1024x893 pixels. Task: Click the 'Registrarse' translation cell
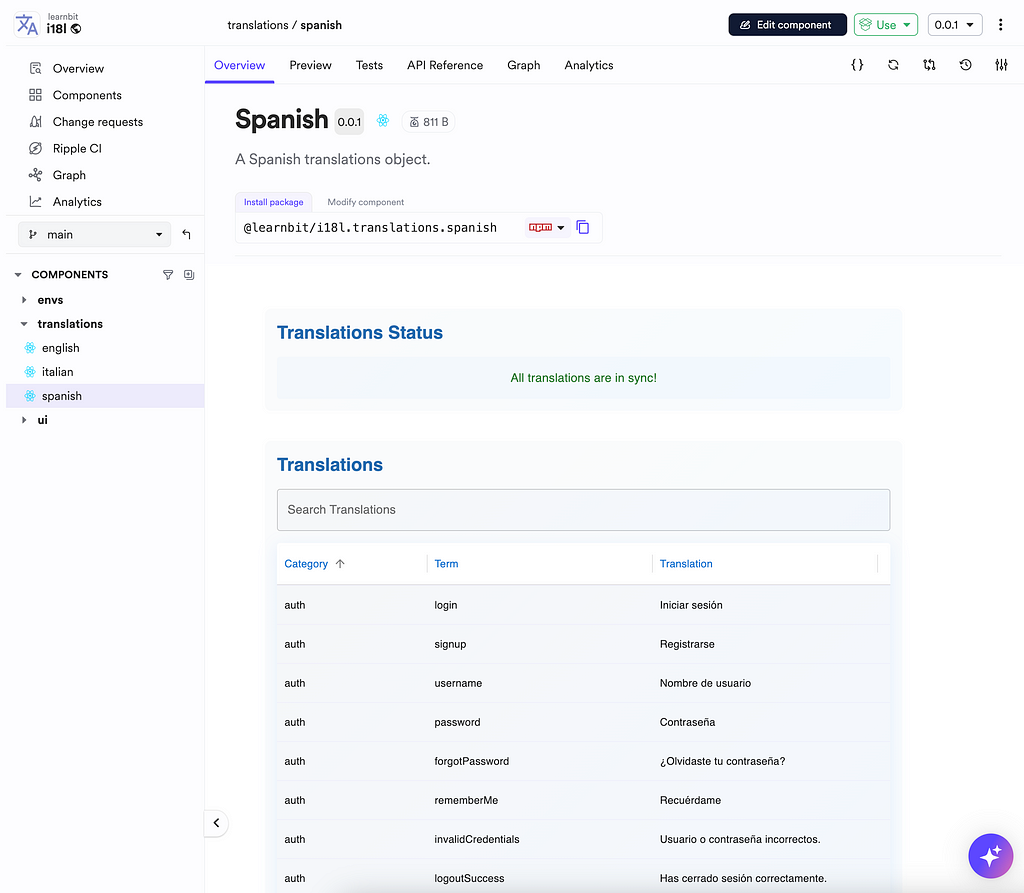coord(688,644)
